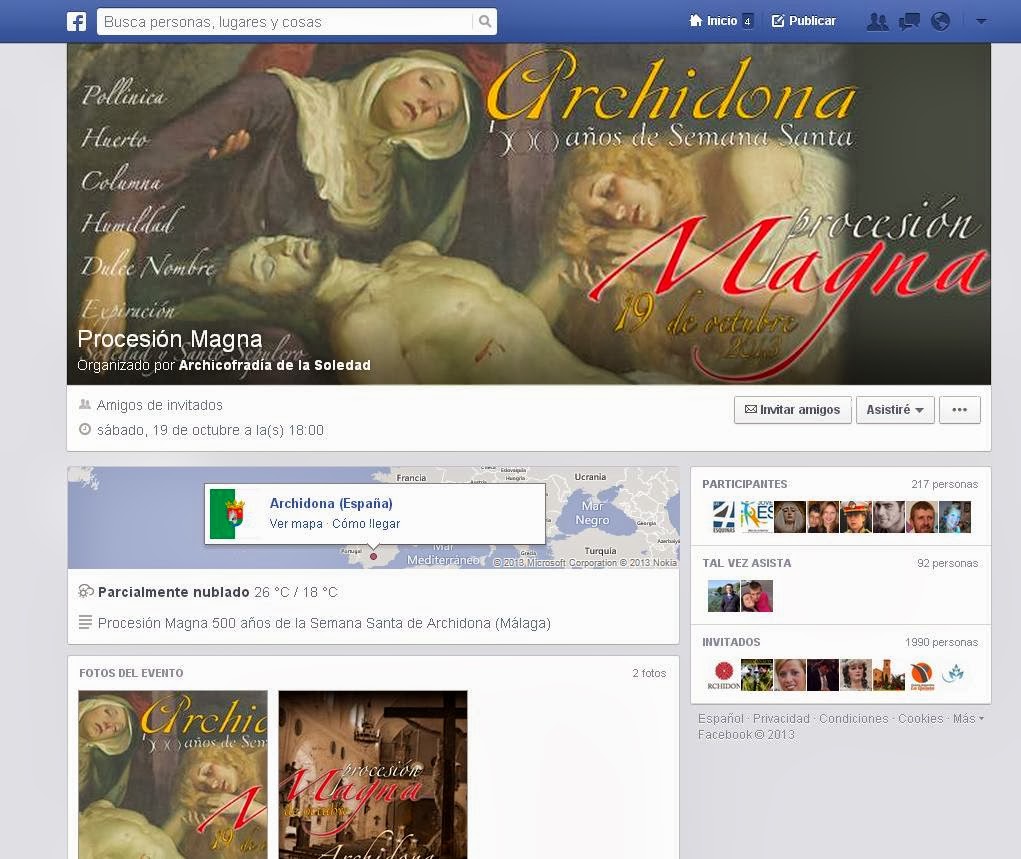Click Archicofradía de la Soledad organizer link
1021x859 pixels.
click(274, 365)
